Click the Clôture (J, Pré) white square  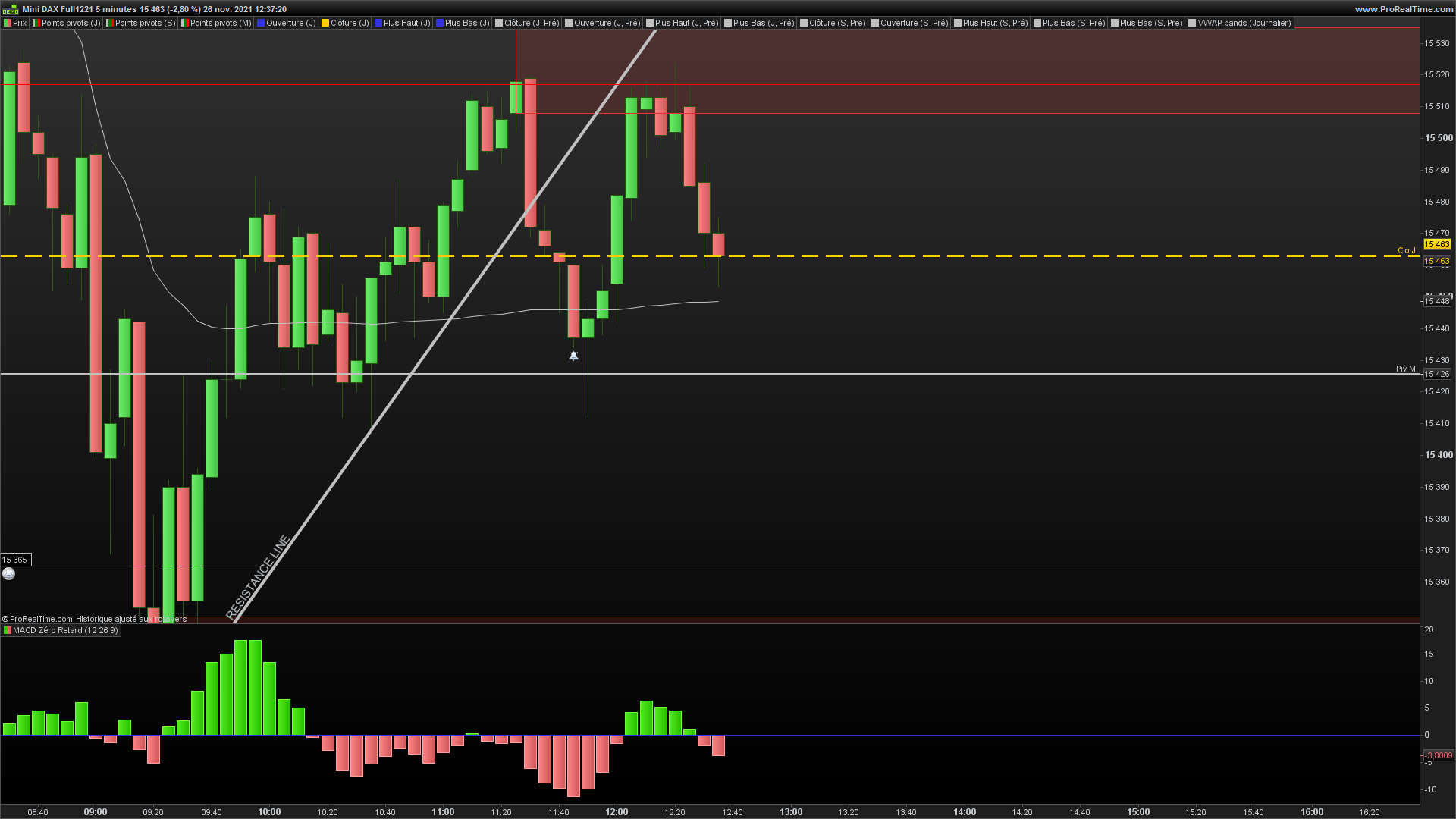pos(499,23)
